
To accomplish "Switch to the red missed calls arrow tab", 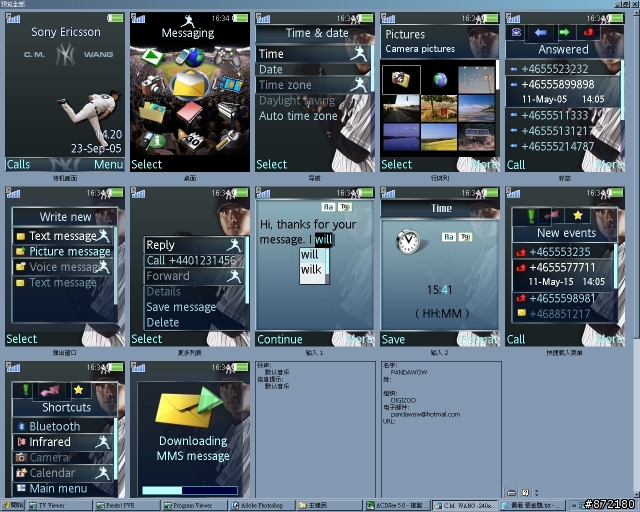I will coord(588,32).
